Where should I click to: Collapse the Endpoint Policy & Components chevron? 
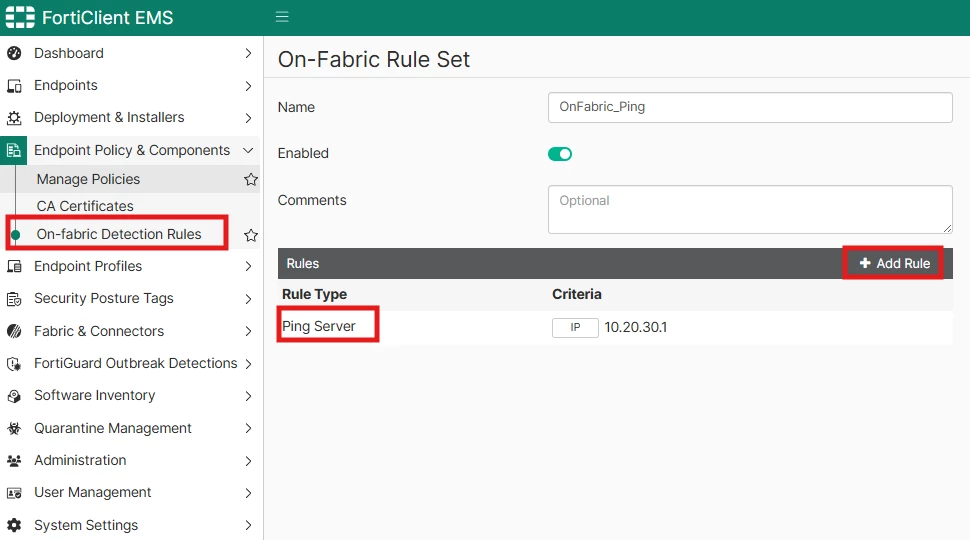pos(248,150)
